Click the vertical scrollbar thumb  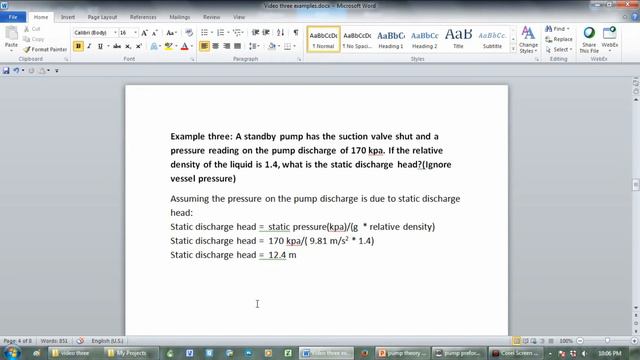[x=636, y=184]
